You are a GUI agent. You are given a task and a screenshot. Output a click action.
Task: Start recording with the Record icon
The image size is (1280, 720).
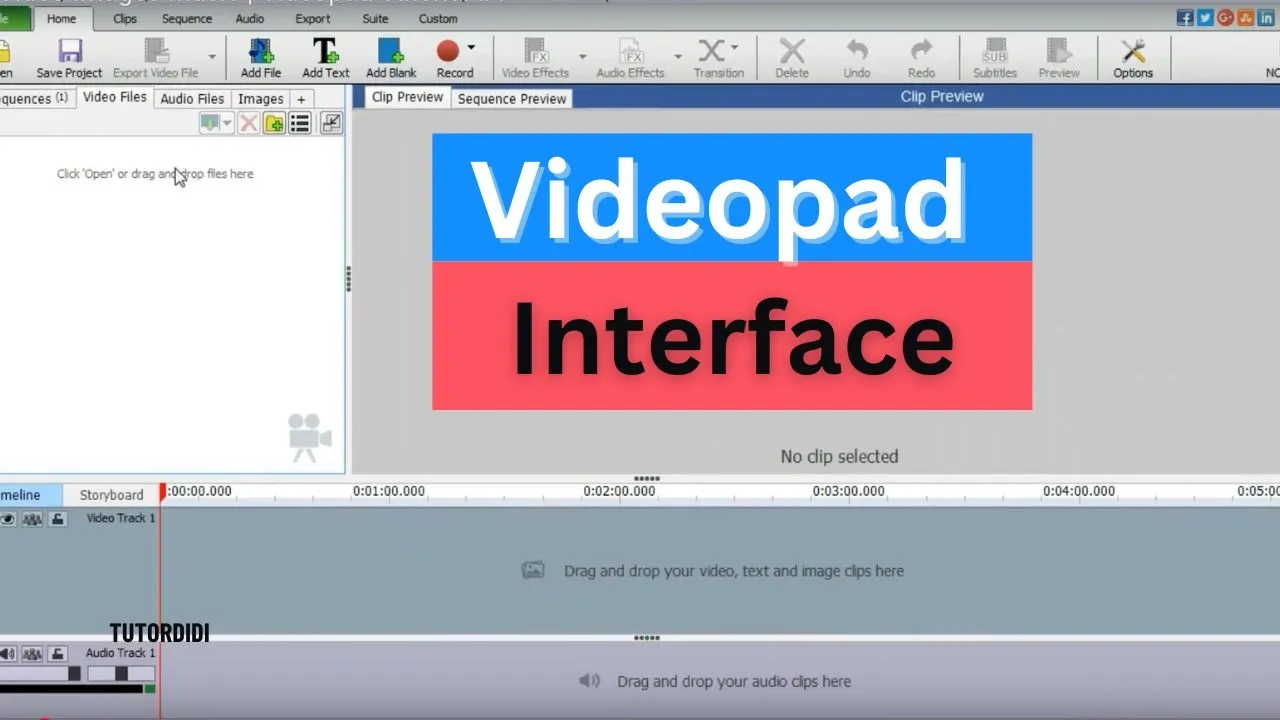click(447, 50)
